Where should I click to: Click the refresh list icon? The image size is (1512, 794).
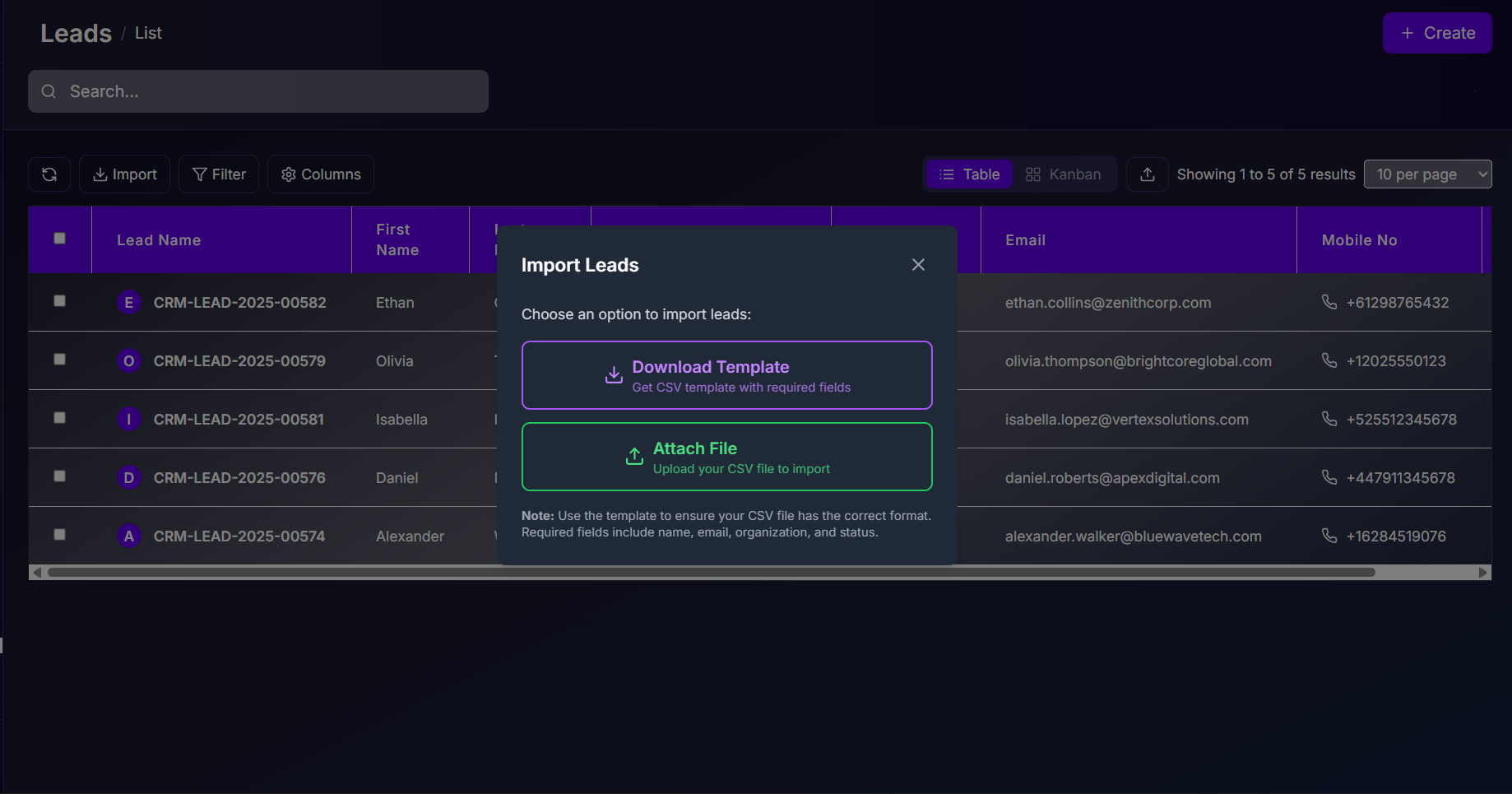(49, 174)
